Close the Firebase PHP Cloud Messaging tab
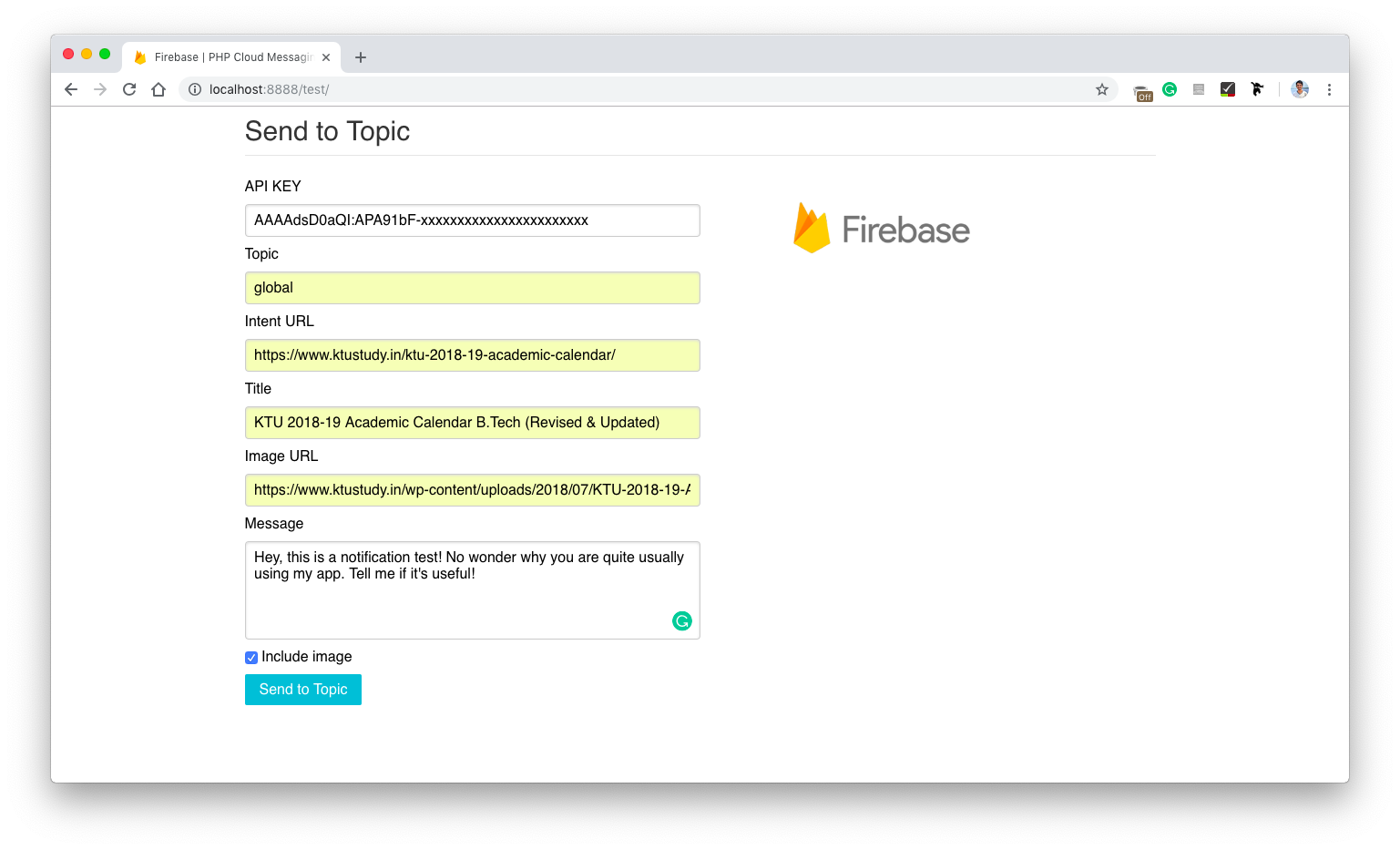The height and width of the screenshot is (850, 1400). 326,56
